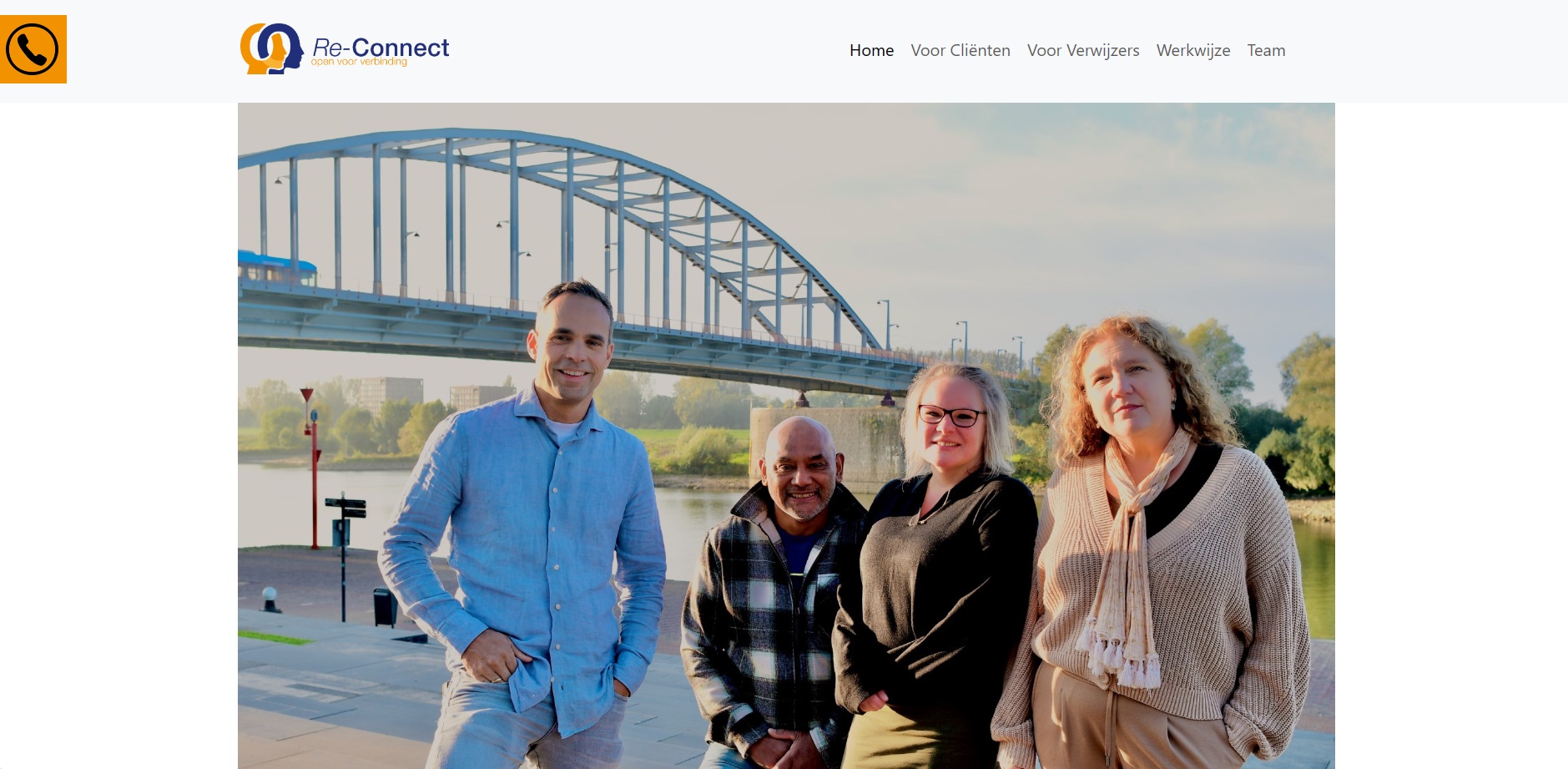Click the stone bridge pier in photo

826,447
